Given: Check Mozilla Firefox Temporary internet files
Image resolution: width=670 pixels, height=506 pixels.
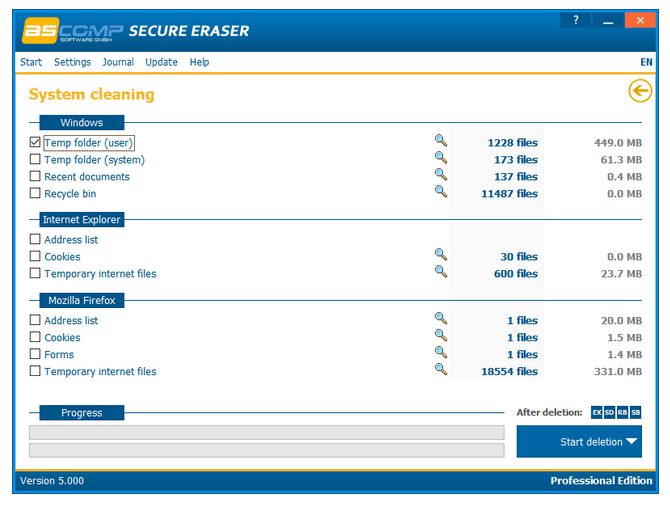Looking at the screenshot, I should pyautogui.click(x=35, y=371).
